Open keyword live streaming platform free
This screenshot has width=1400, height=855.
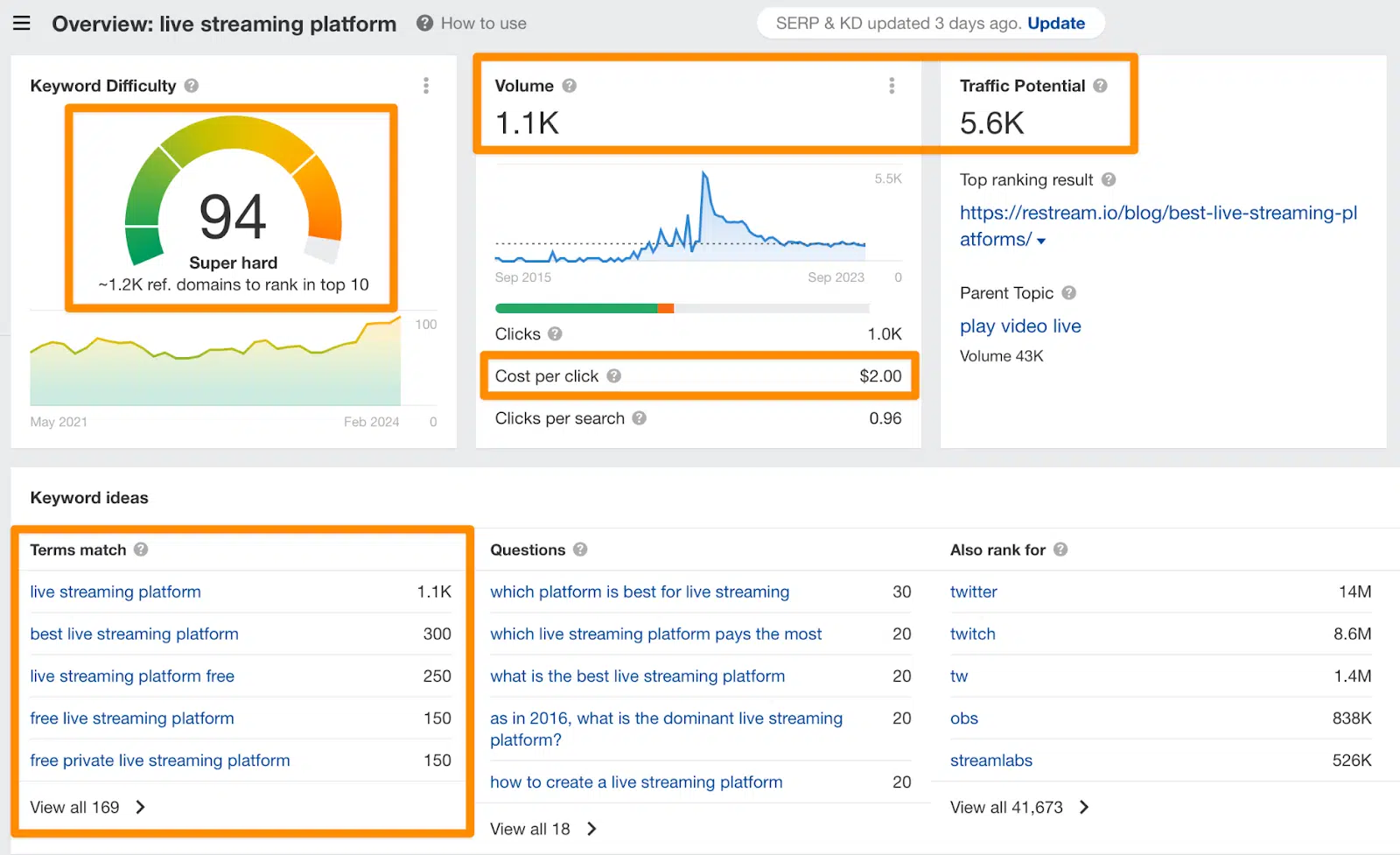coord(132,676)
